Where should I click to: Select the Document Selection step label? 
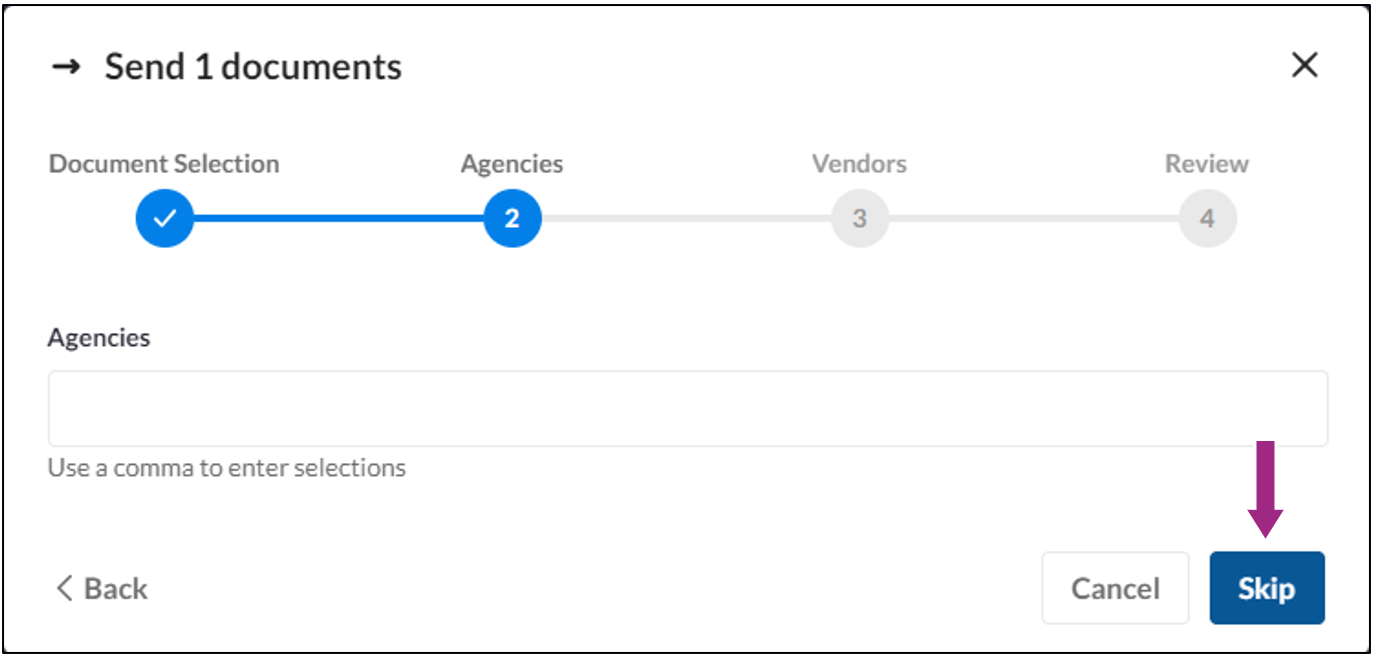coord(163,163)
